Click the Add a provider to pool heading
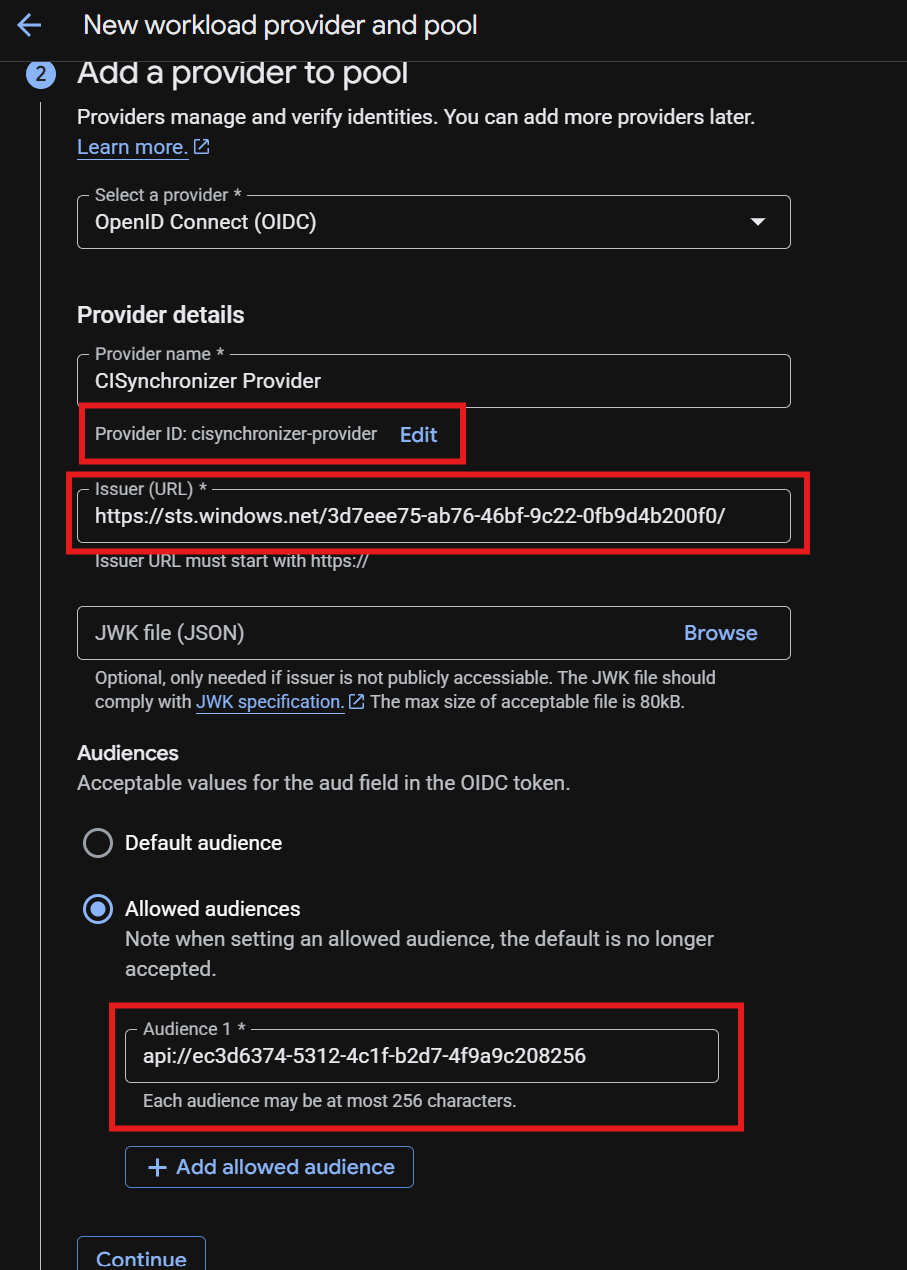Image resolution: width=907 pixels, height=1270 pixels. point(243,74)
